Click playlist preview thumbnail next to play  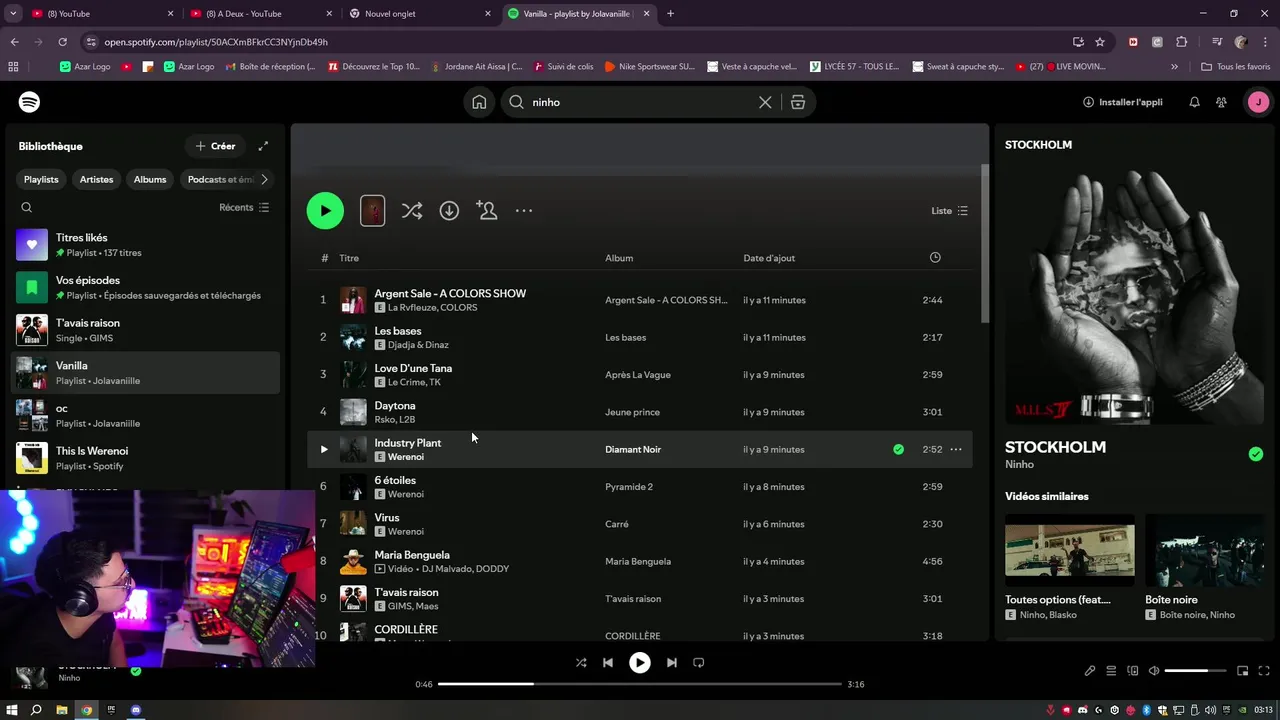pos(372,211)
